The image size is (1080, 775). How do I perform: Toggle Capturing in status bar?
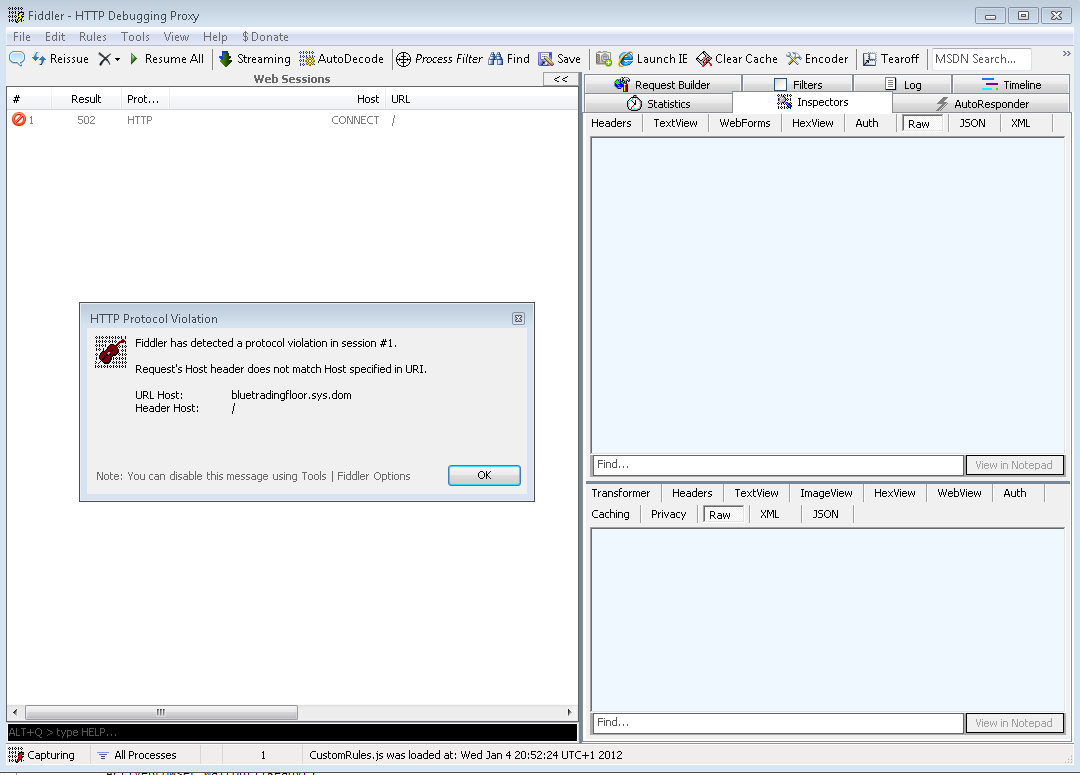pyautogui.click(x=41, y=755)
